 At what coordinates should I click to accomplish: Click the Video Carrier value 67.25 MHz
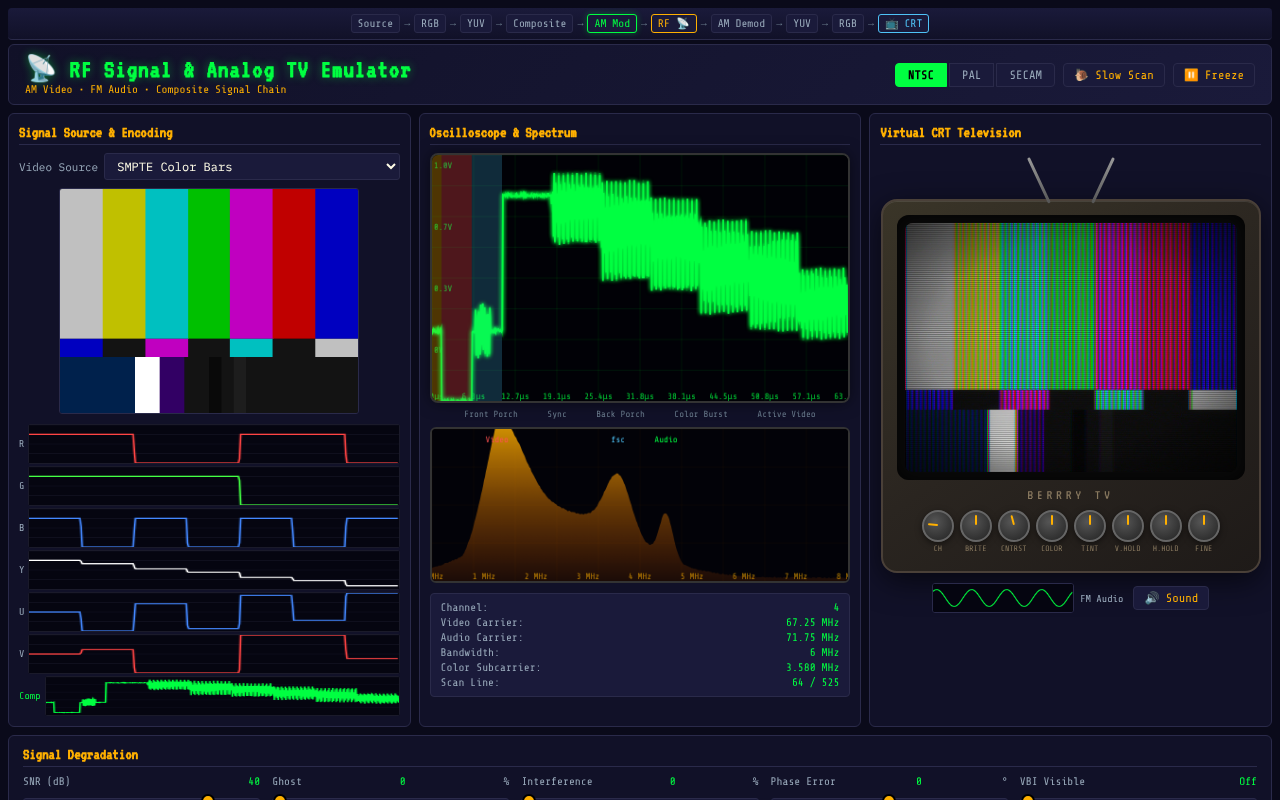pos(812,622)
